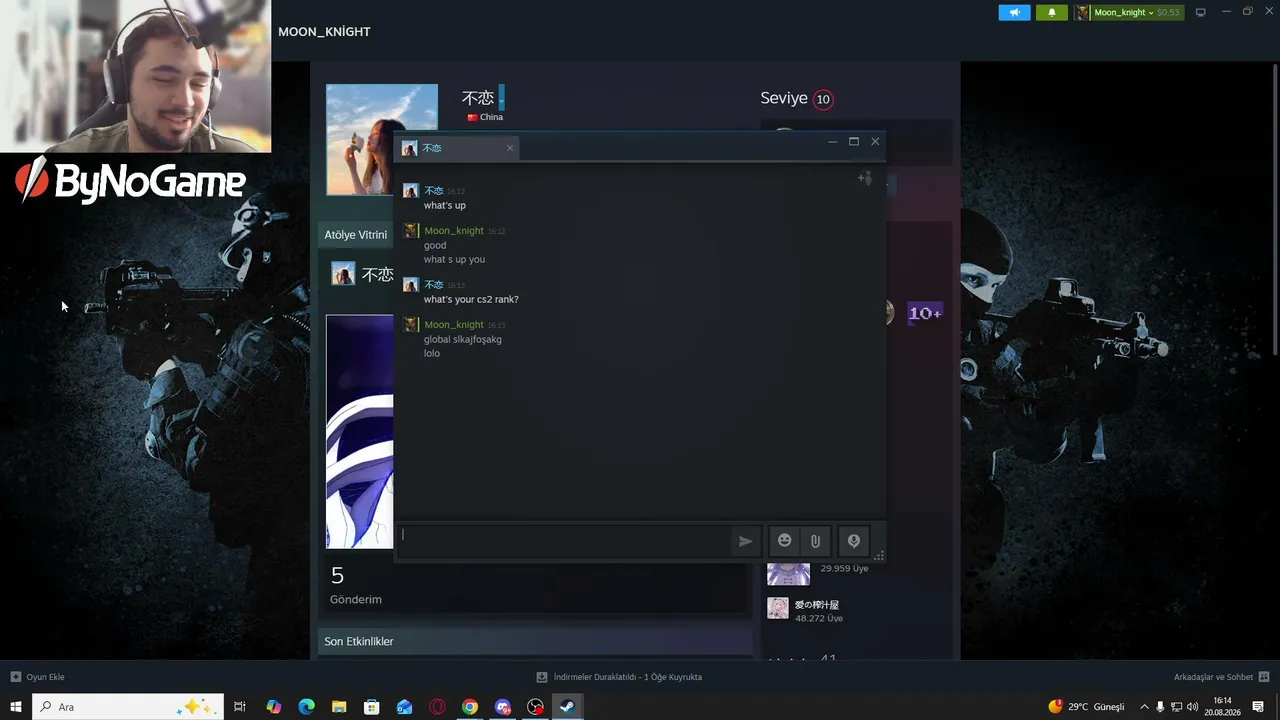Open Steam announcements megaphone button
This screenshot has width=1280, height=720.
pyautogui.click(x=1014, y=13)
